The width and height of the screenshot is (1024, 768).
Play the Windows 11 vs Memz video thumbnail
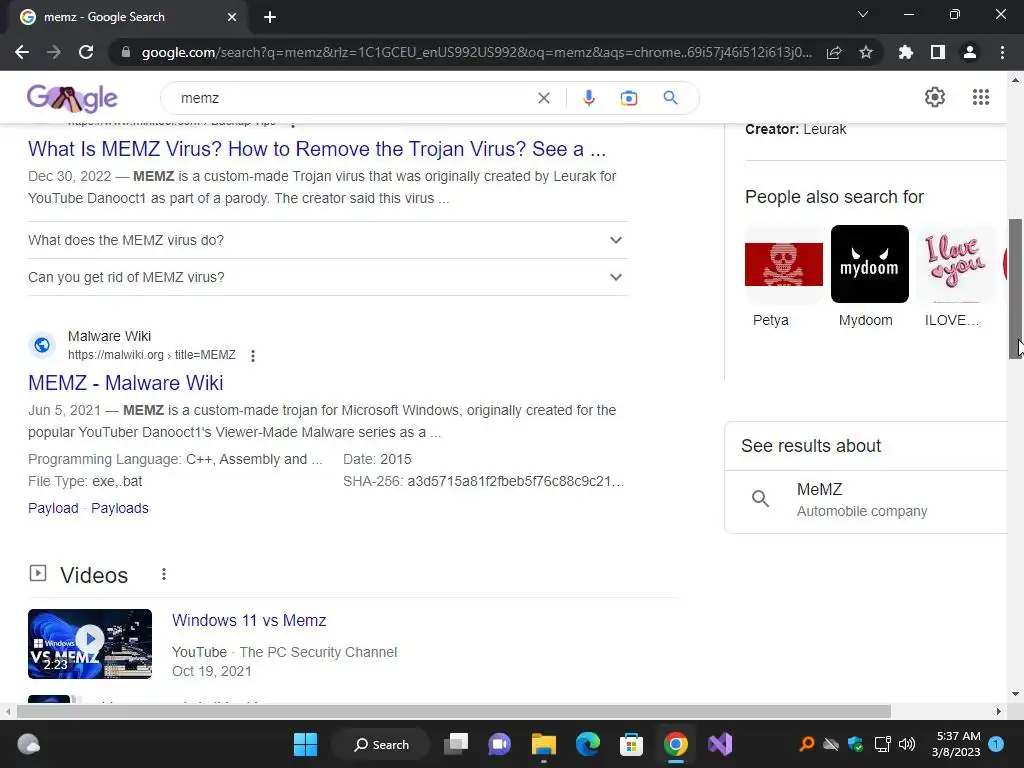(x=90, y=643)
